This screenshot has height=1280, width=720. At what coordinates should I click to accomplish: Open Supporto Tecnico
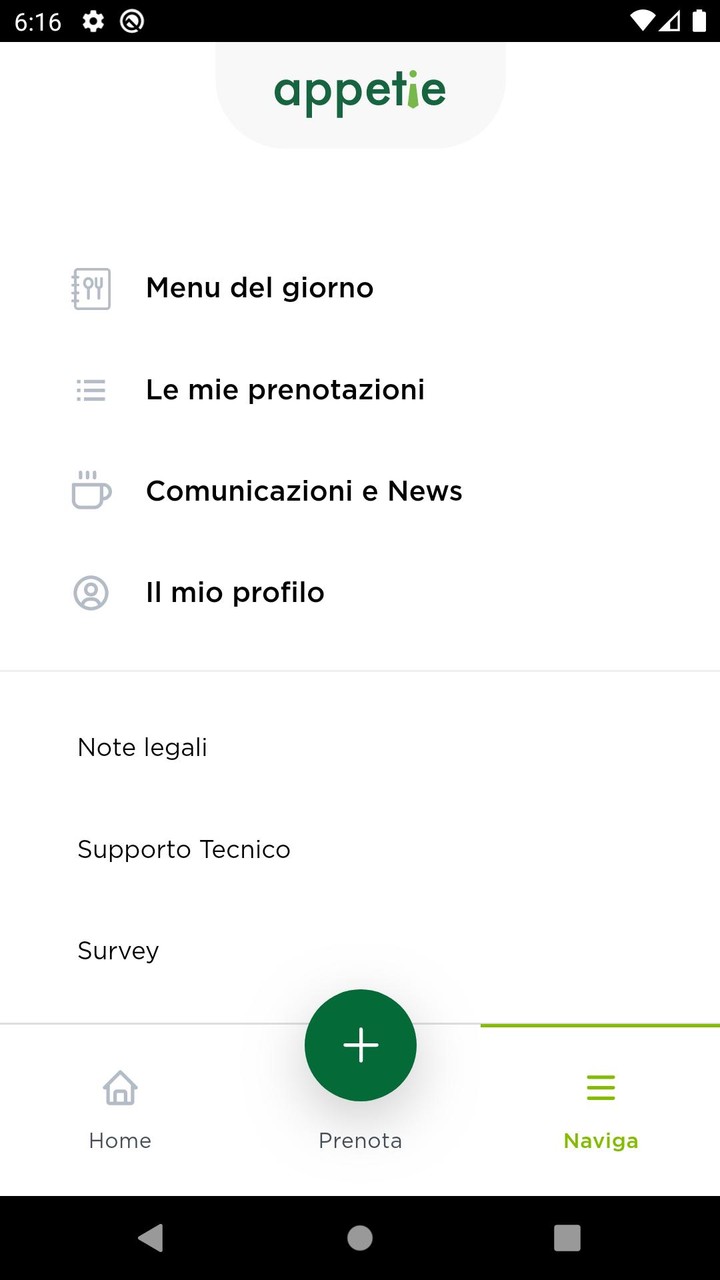[x=184, y=850]
